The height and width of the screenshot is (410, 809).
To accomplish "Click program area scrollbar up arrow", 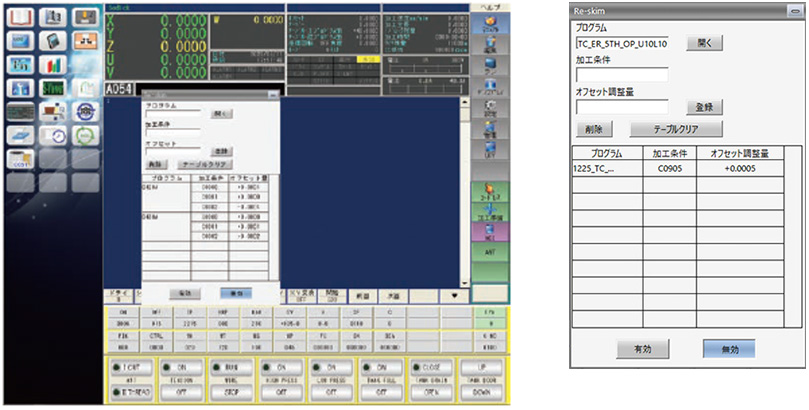I will coord(465,103).
